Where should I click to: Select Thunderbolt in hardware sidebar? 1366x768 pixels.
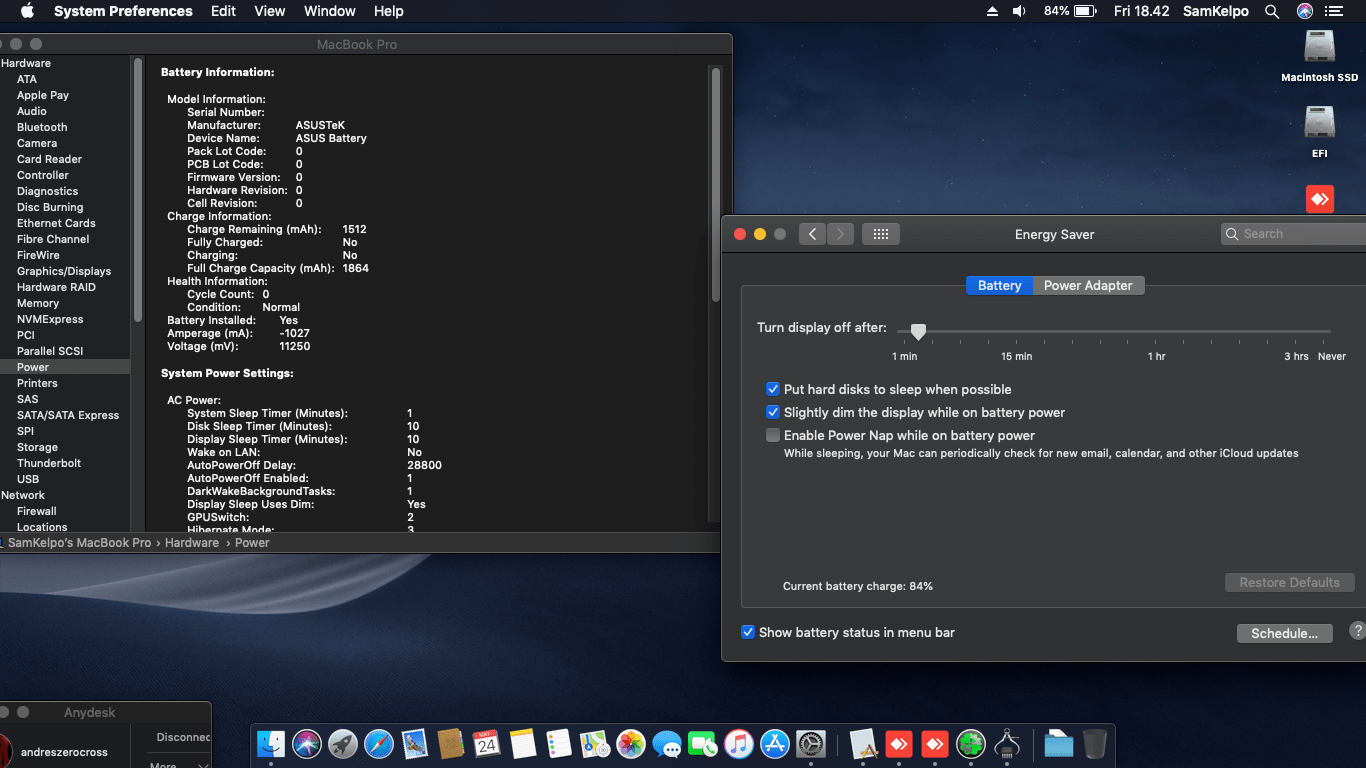(49, 463)
